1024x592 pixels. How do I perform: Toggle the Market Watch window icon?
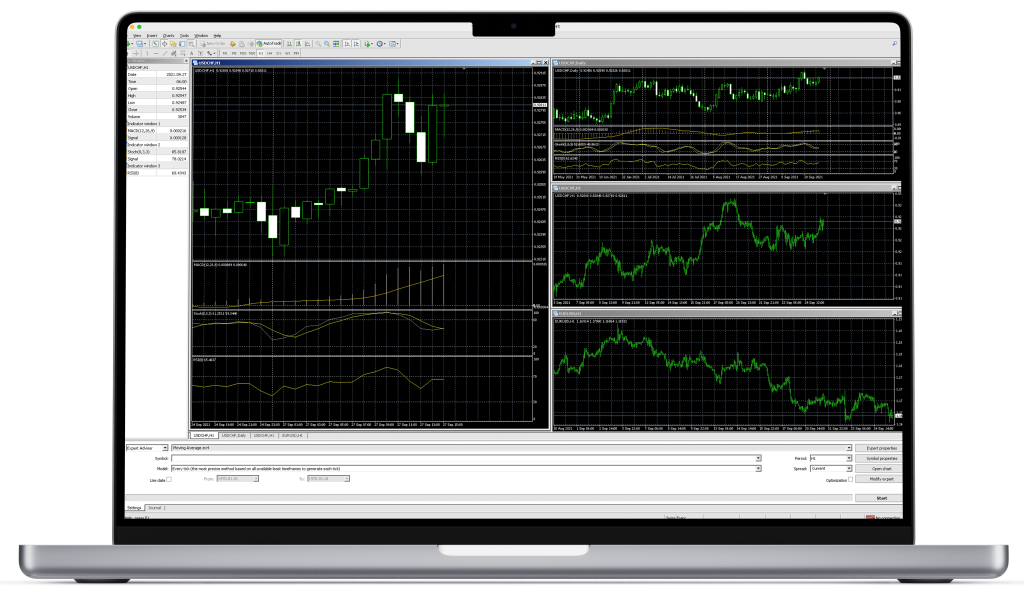(155, 44)
